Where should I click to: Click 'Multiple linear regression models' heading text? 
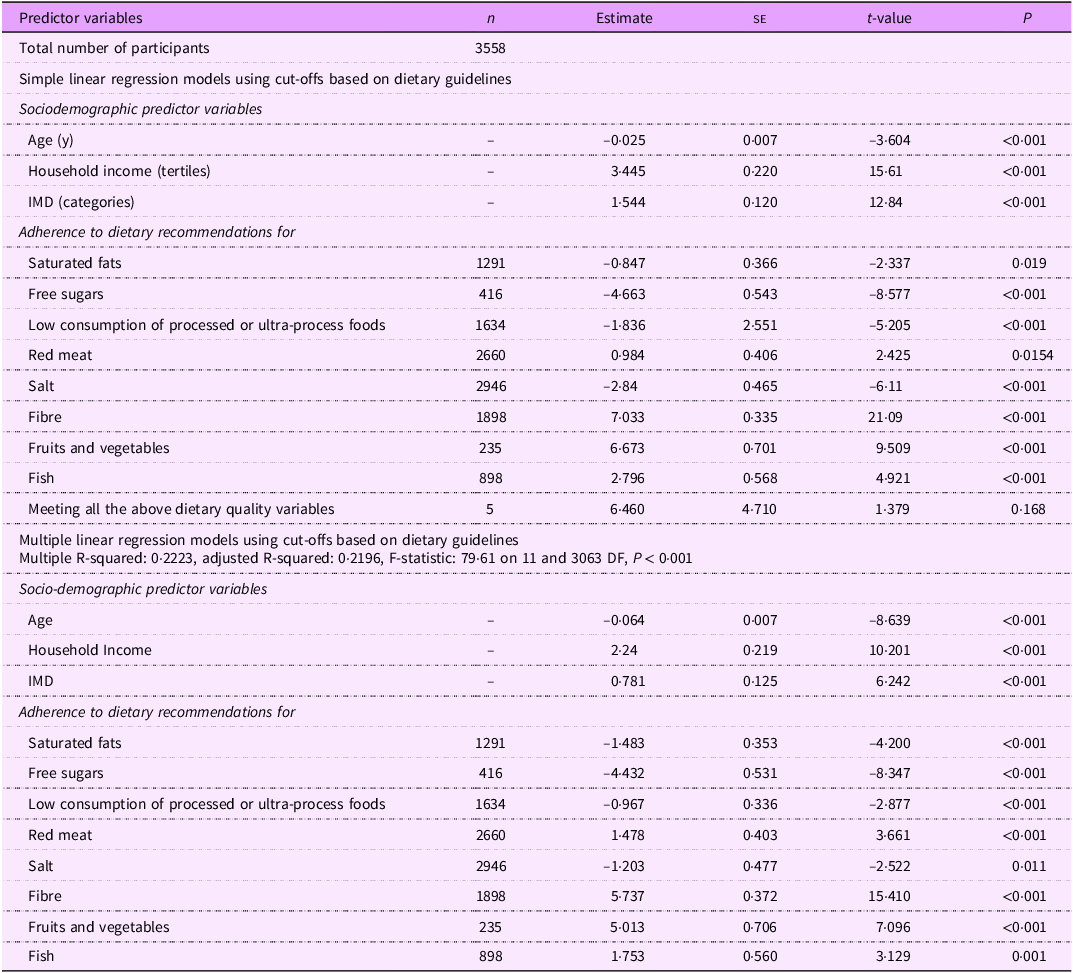[269, 541]
